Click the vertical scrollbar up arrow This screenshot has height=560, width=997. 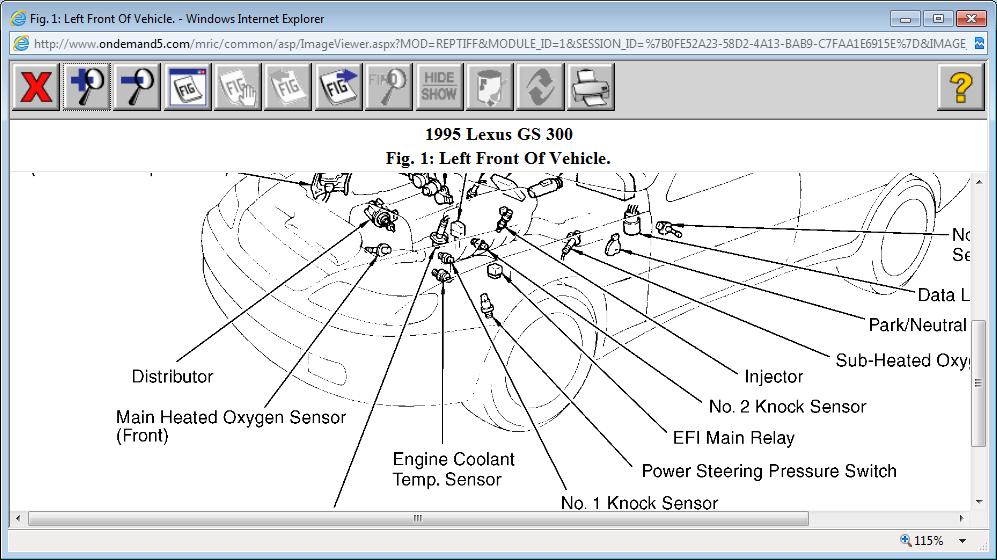(979, 182)
